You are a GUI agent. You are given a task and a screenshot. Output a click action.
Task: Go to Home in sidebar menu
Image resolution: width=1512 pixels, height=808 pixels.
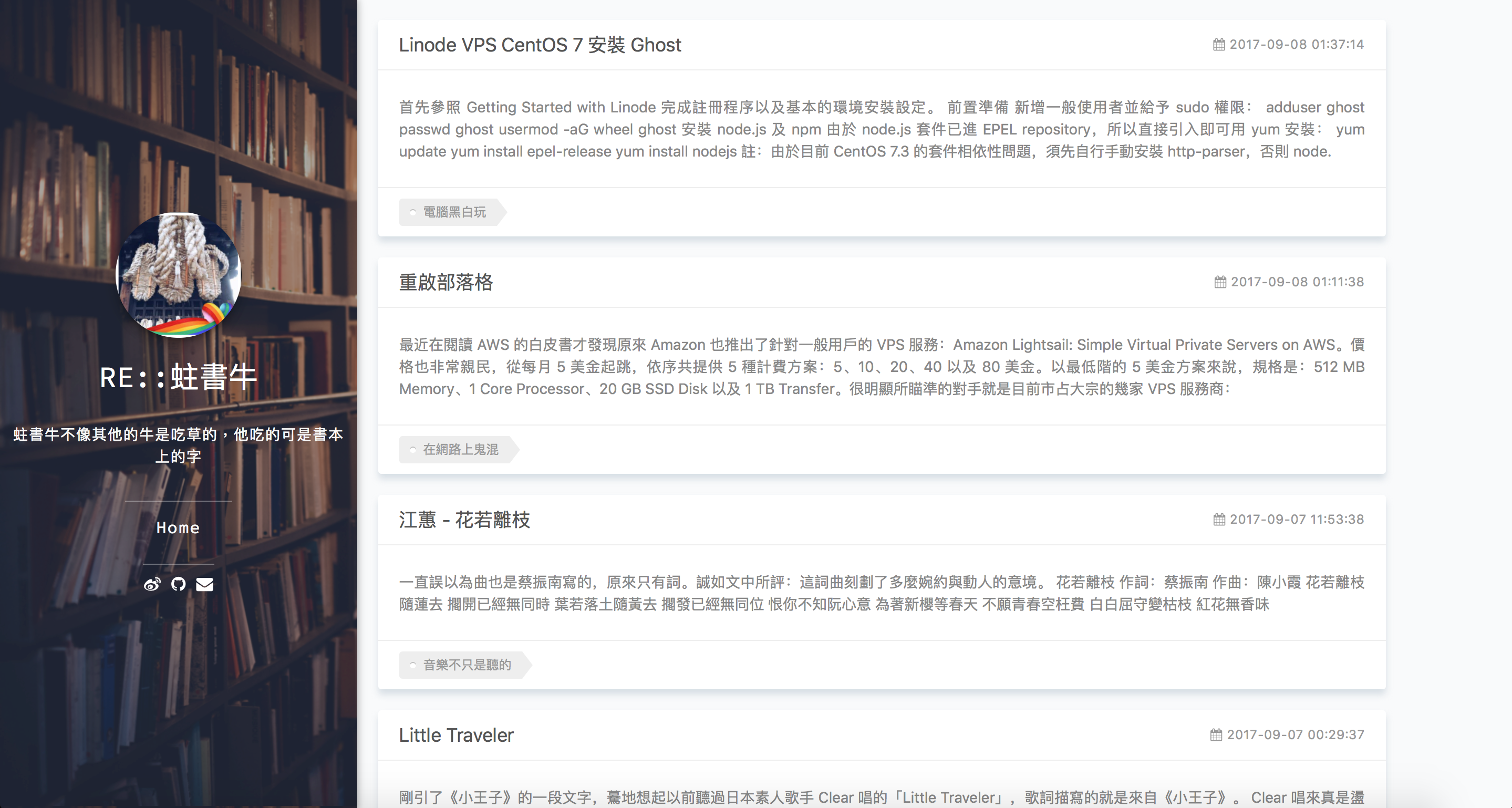(x=178, y=527)
